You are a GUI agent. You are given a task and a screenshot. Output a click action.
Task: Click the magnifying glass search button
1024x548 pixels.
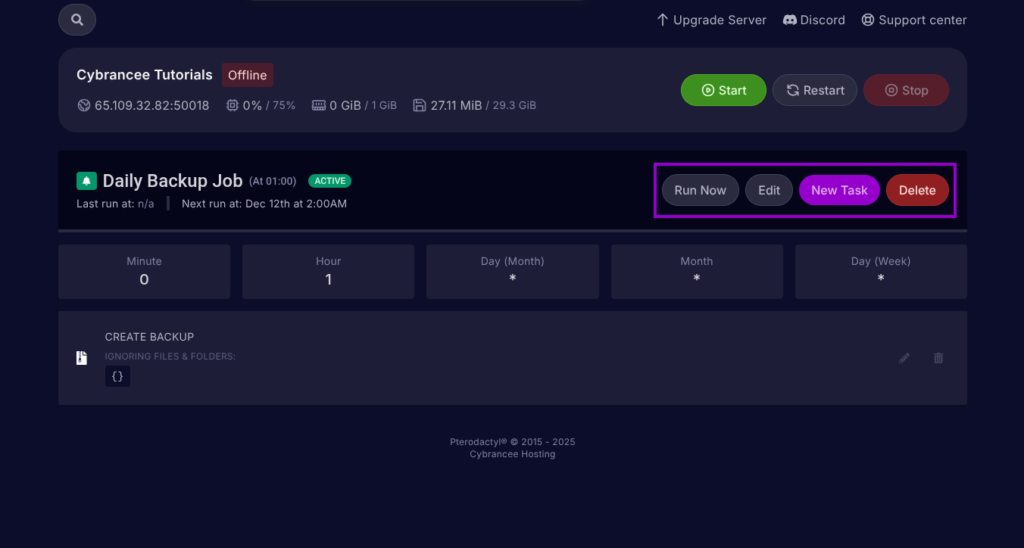77,19
